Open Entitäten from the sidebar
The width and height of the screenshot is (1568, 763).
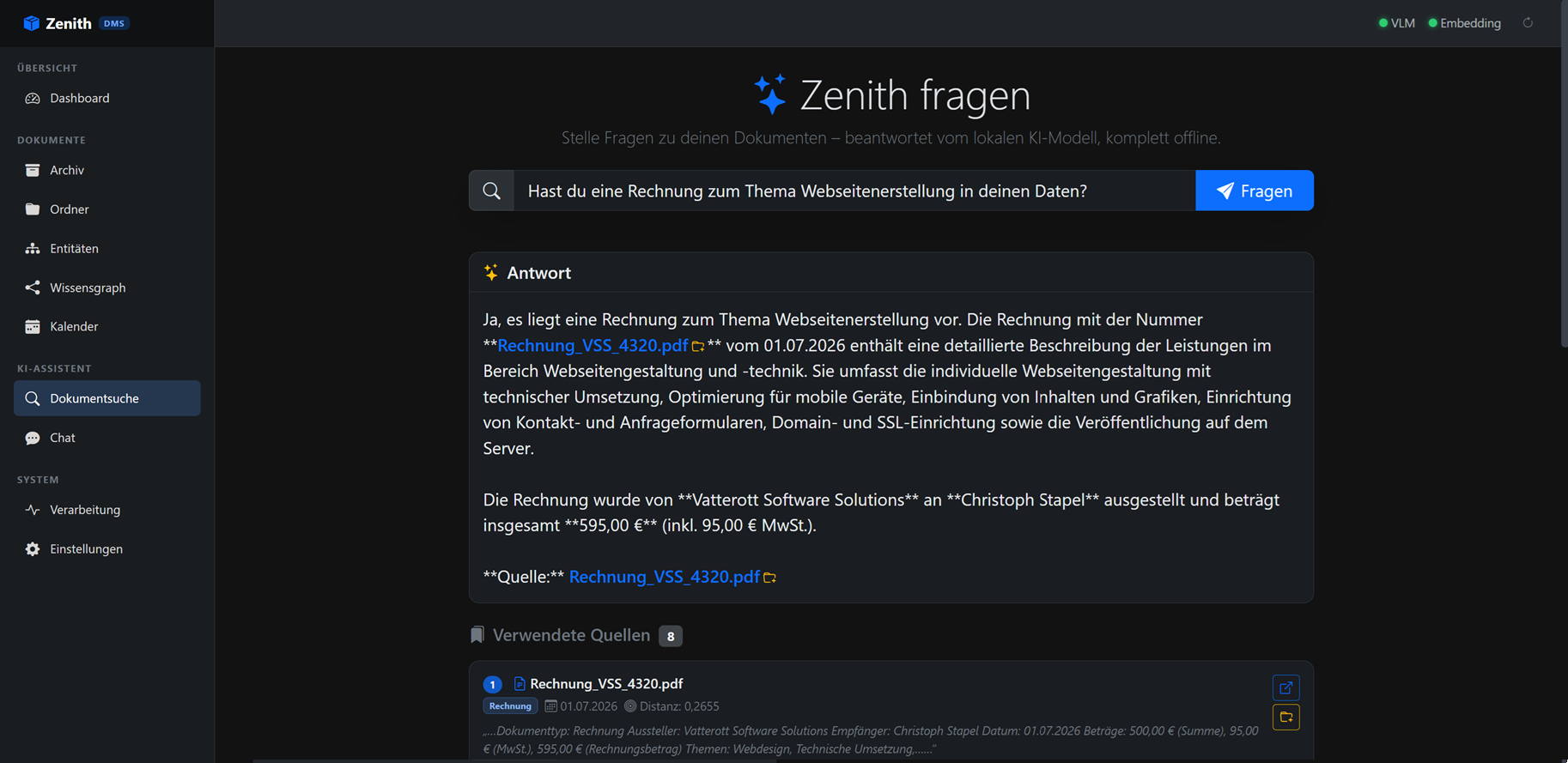[107, 248]
